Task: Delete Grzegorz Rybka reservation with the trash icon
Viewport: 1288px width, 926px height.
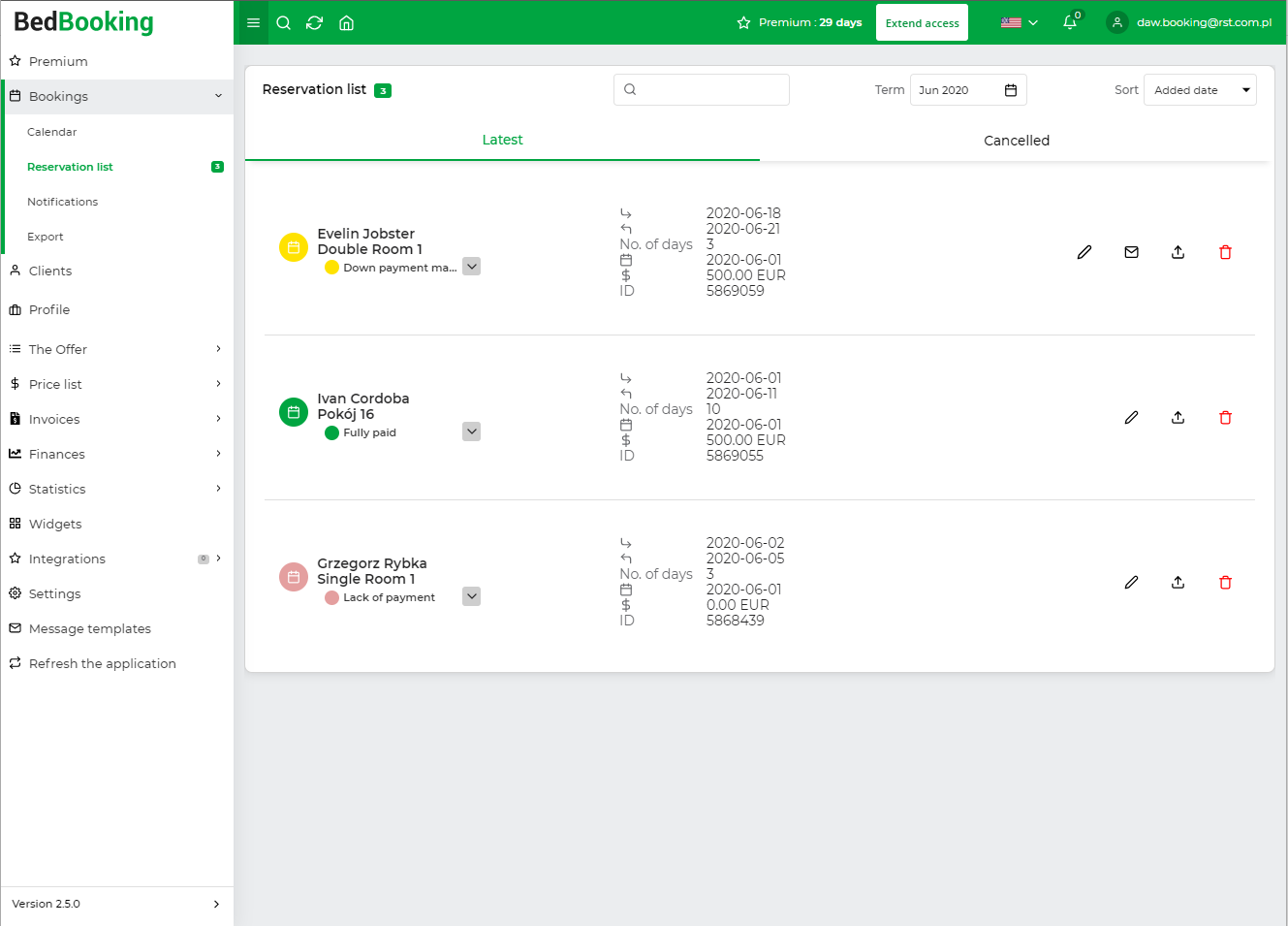Action: coord(1225,582)
